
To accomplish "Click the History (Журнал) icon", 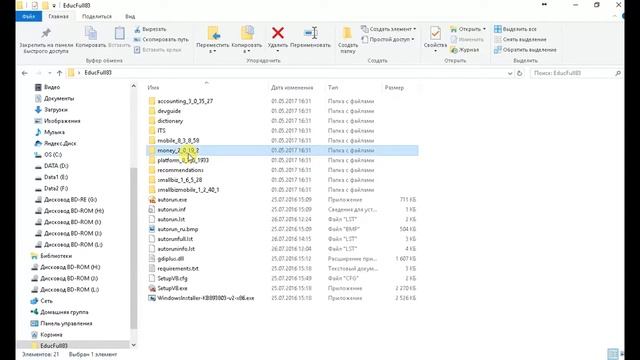I will pyautogui.click(x=453, y=50).
